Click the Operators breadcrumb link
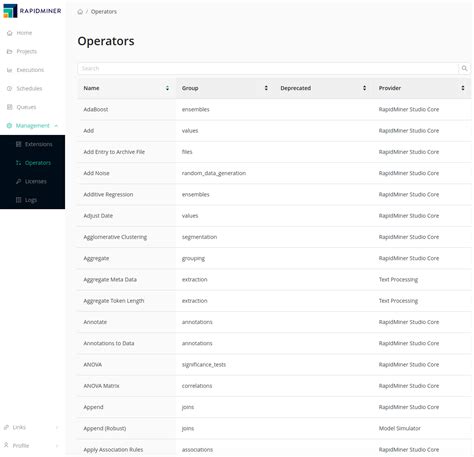The width and height of the screenshot is (474, 457). [x=104, y=12]
